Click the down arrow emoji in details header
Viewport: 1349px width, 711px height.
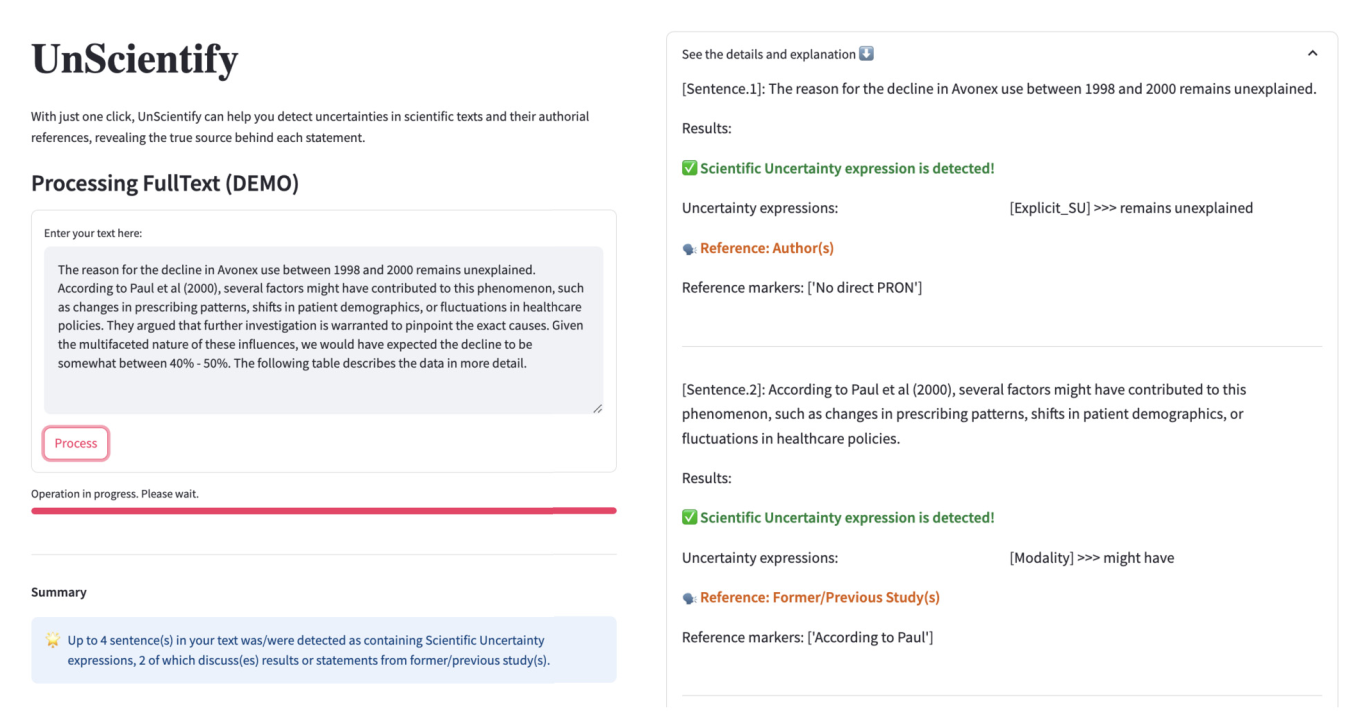(867, 54)
